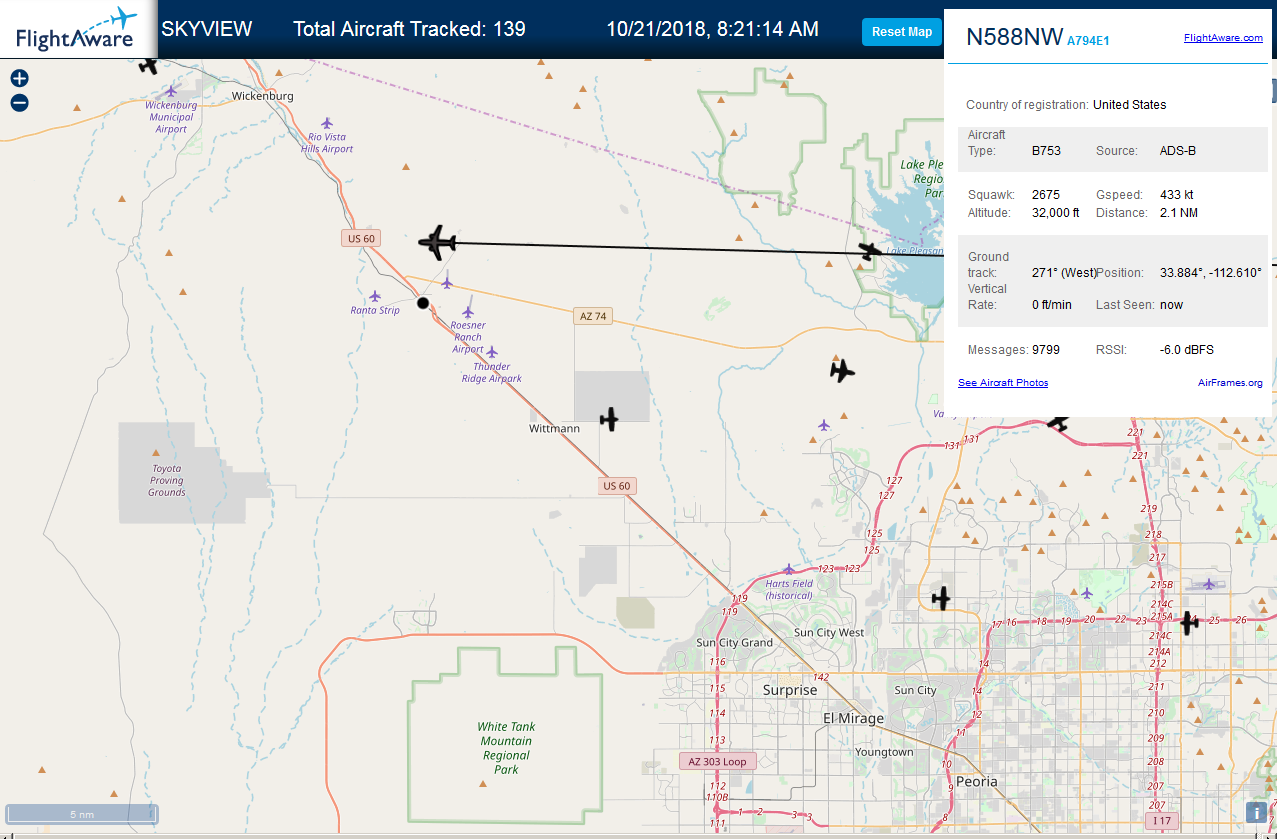Click the Wickenburg Municipal Airport icon
The height and width of the screenshot is (839, 1277).
(172, 92)
